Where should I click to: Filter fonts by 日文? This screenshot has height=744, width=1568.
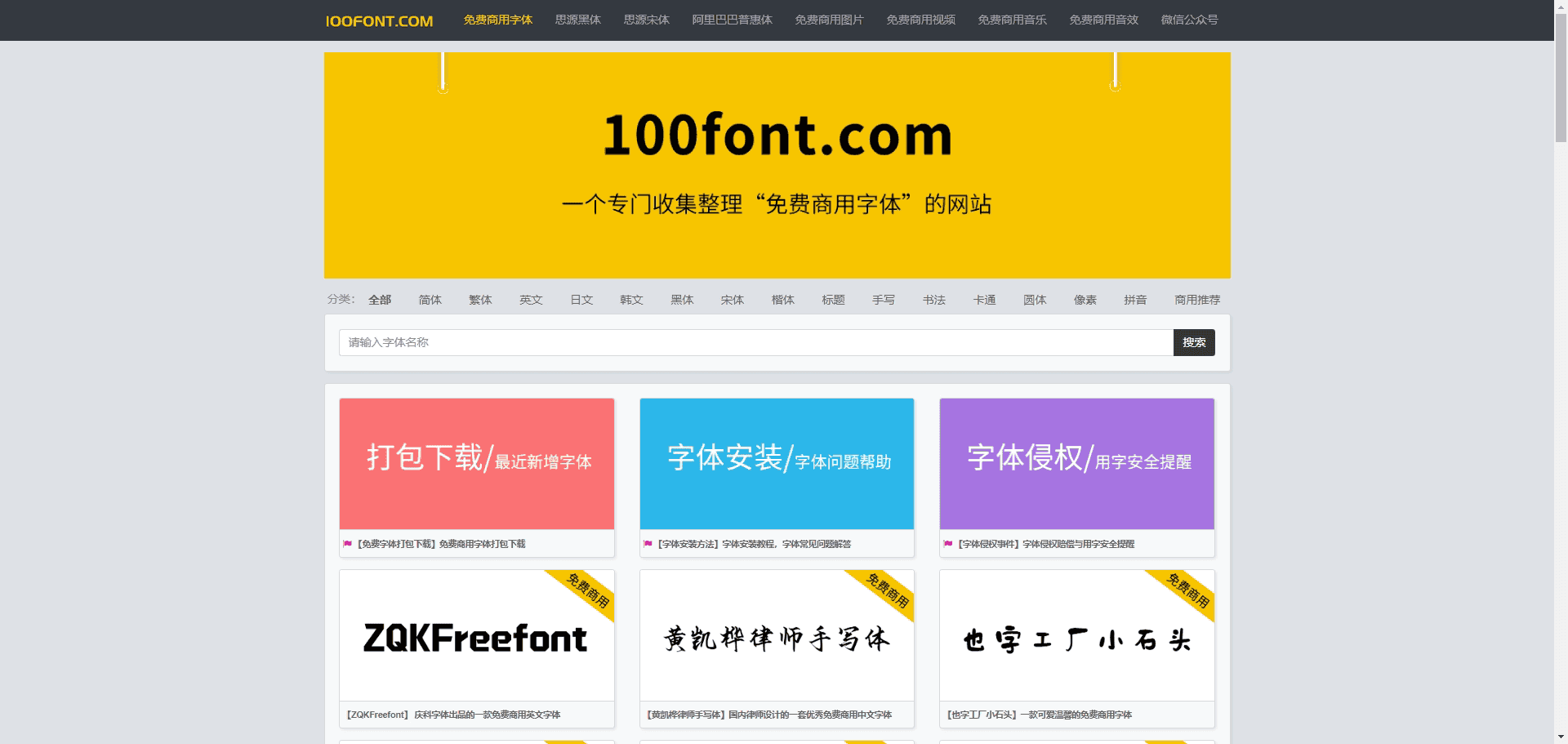point(581,300)
